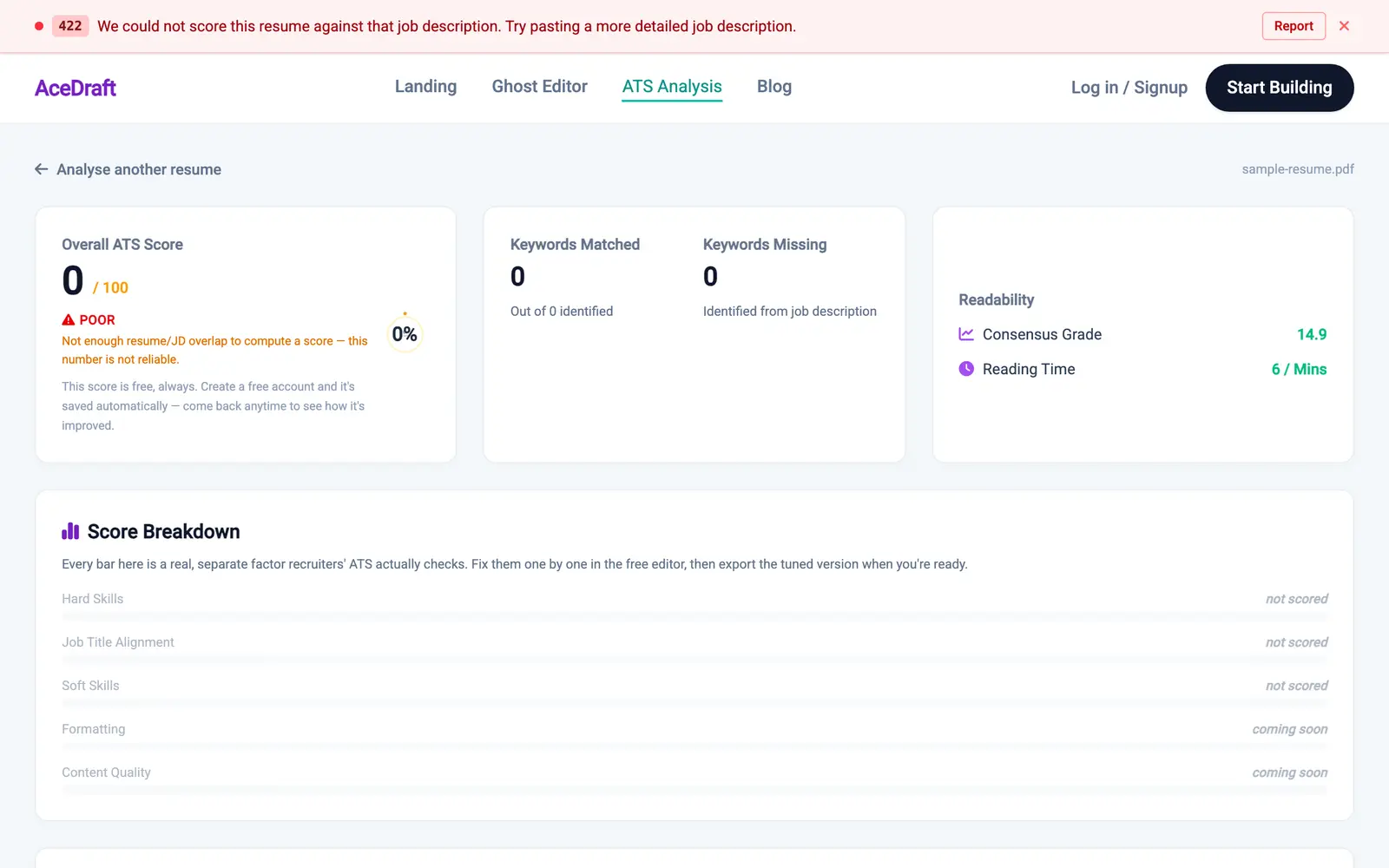
Task: Click the Consensus Grade chart icon
Action: (x=966, y=334)
